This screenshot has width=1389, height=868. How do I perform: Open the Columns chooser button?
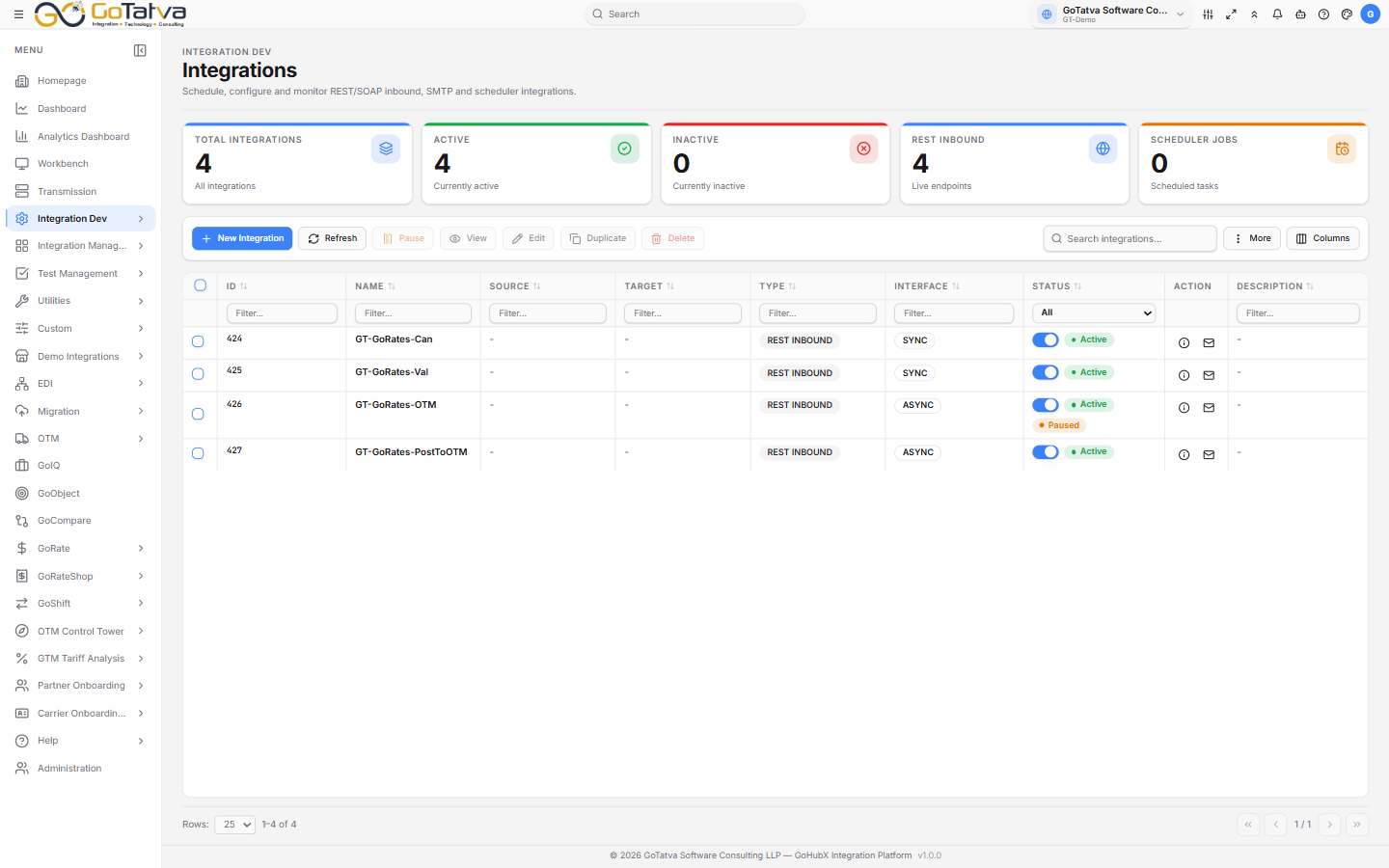[1322, 238]
